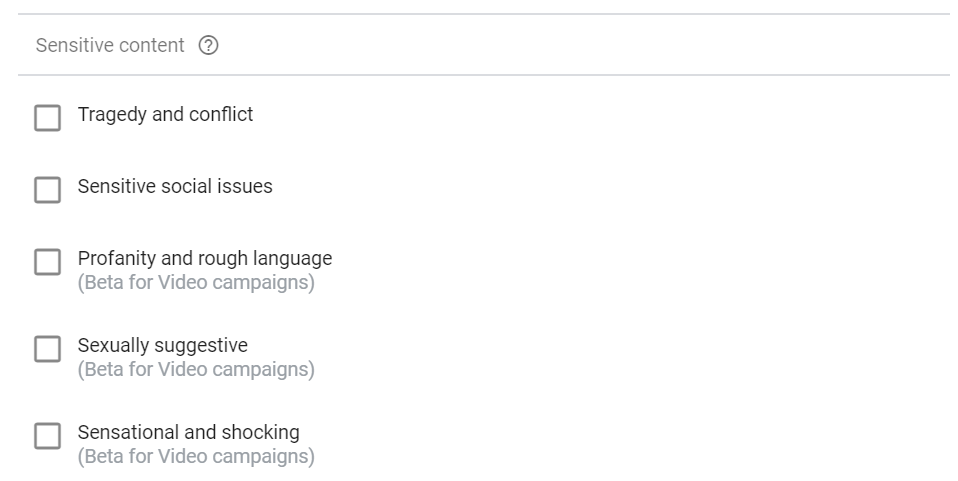Click the Sensational and shocking label

188,432
